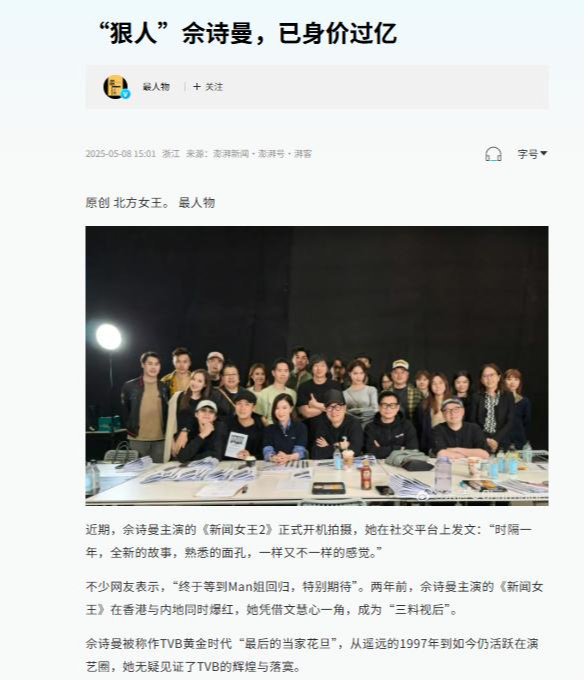This screenshot has height=680, width=585.
Task: Click the 澎湃新闻 source link
Action: [231, 154]
